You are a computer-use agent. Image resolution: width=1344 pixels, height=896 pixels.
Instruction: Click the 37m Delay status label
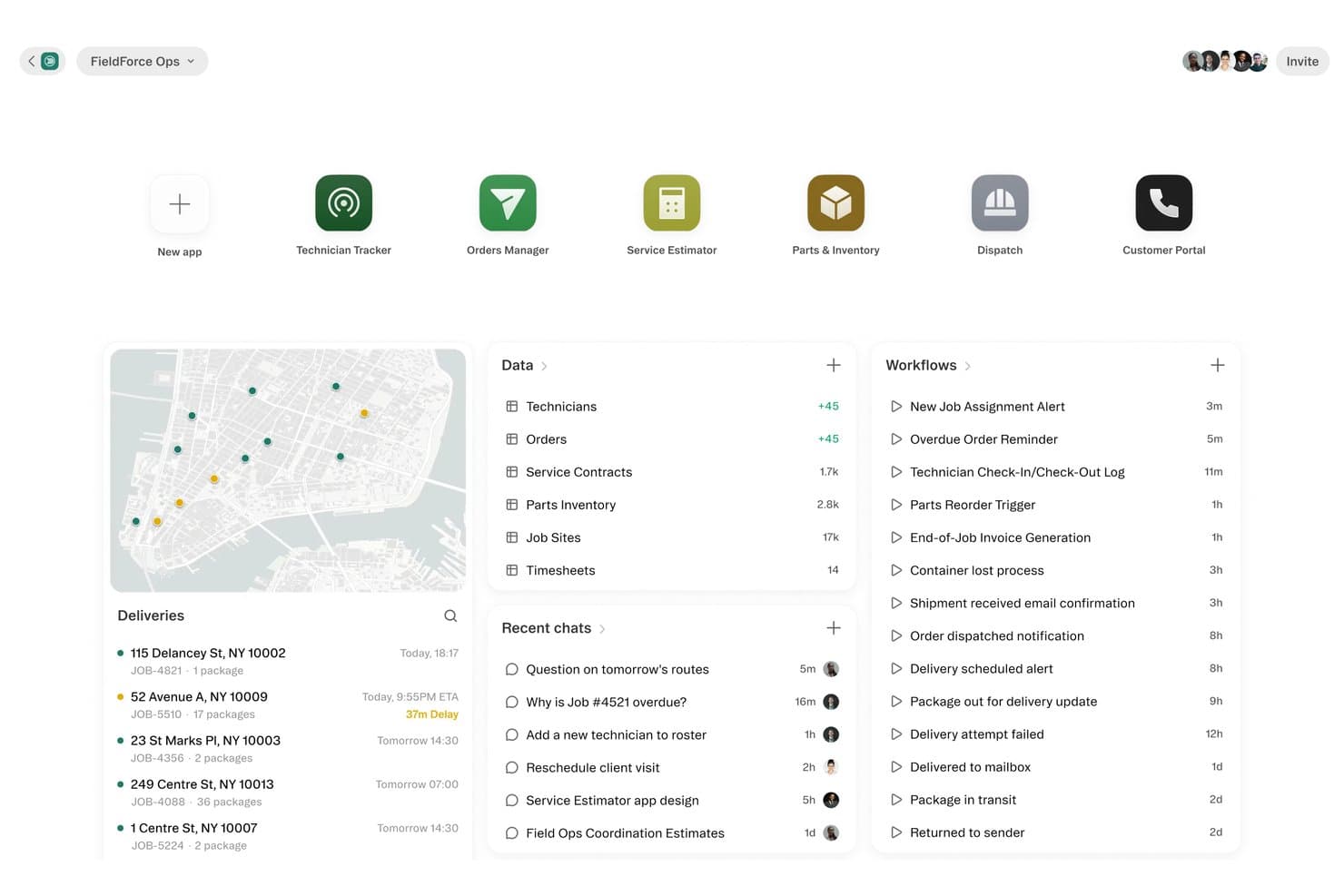coord(432,714)
